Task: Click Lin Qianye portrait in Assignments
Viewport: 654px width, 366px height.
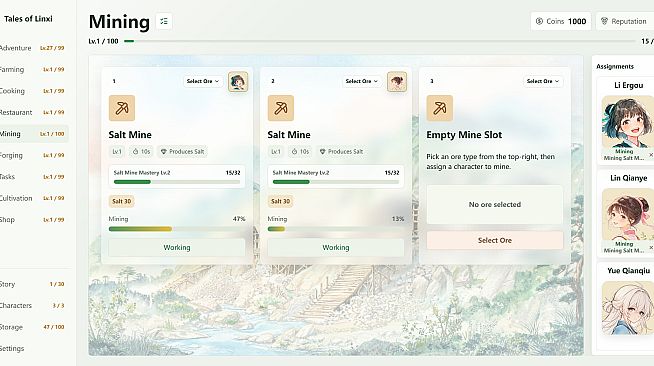Action: click(628, 214)
